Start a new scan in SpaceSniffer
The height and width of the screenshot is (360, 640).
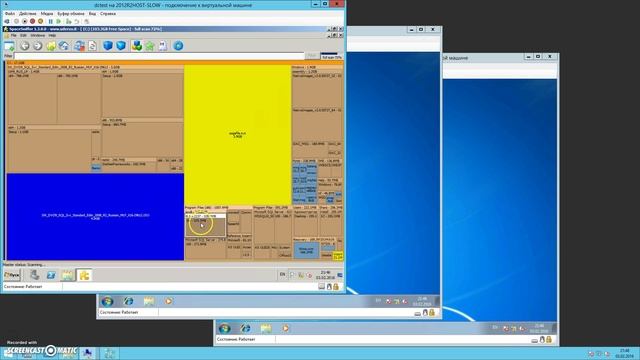pyautogui.click(x=9, y=46)
